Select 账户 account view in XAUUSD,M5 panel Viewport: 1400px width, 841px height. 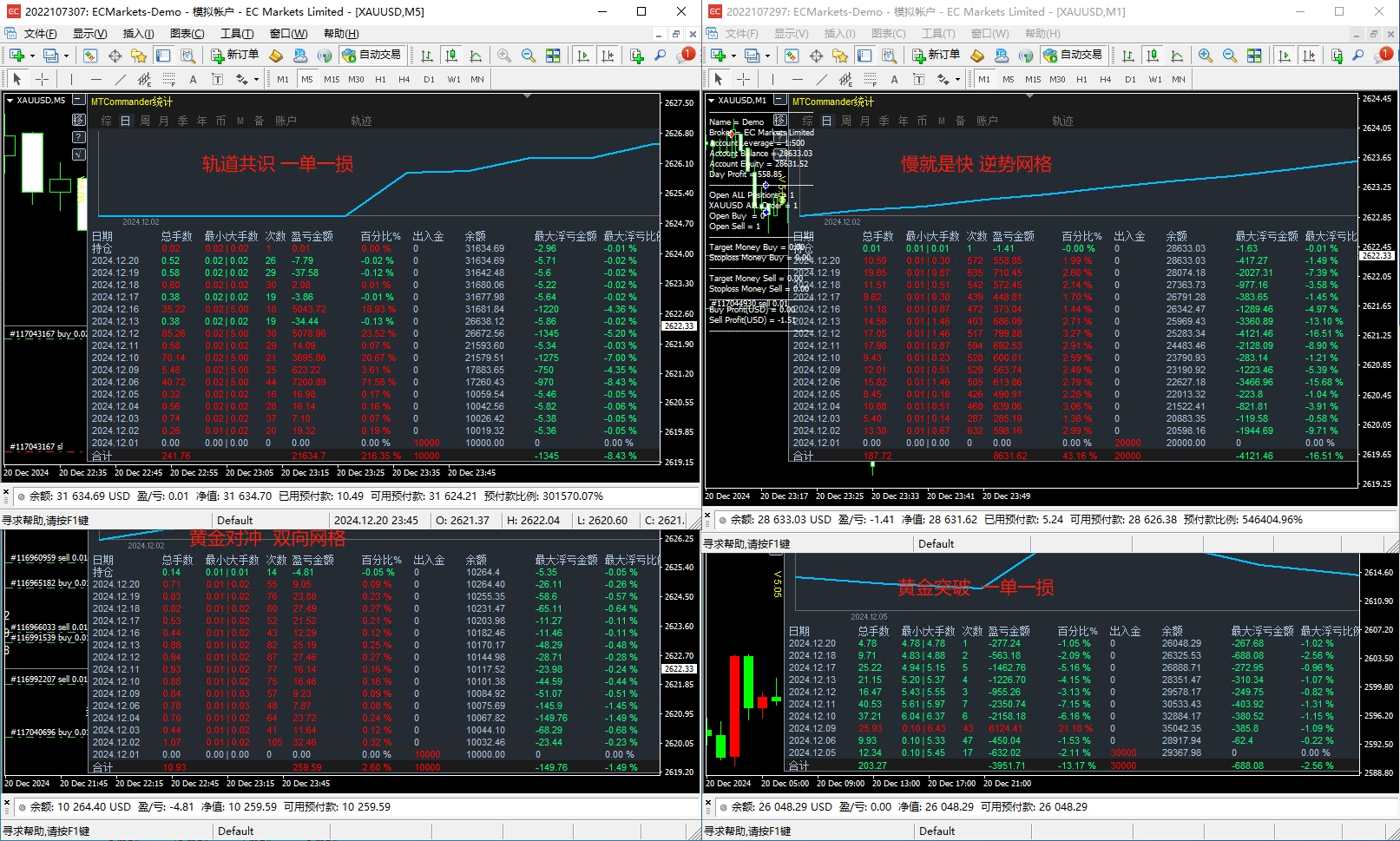pos(286,121)
